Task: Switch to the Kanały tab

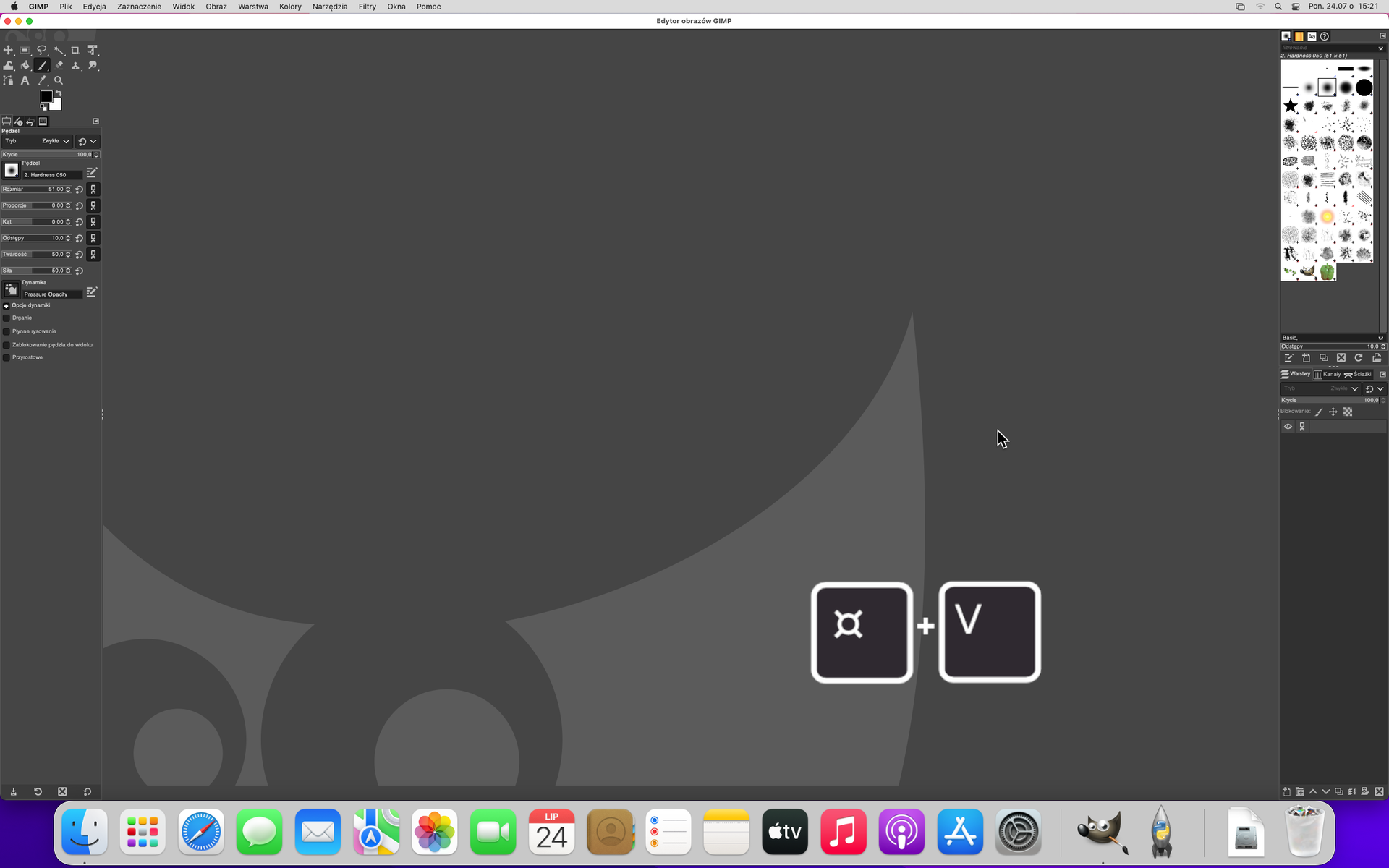Action: [1328, 374]
